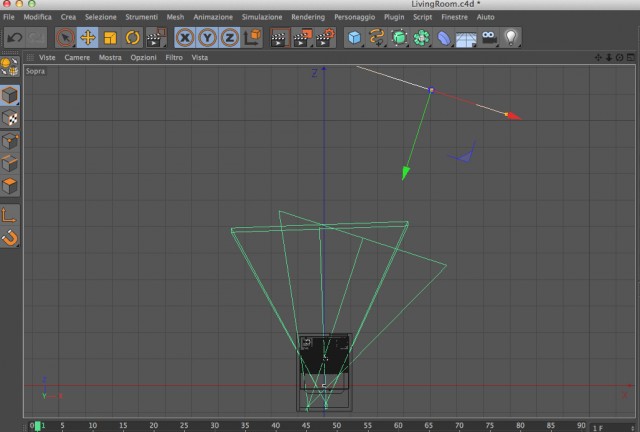Open render settings clapperboard with gear
The height and width of the screenshot is (432, 640).
(325, 38)
